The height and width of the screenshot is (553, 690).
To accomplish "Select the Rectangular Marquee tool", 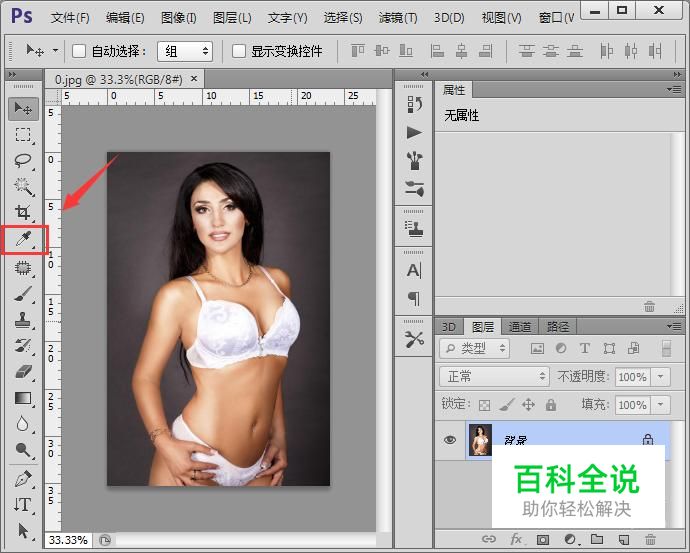I will 23,135.
